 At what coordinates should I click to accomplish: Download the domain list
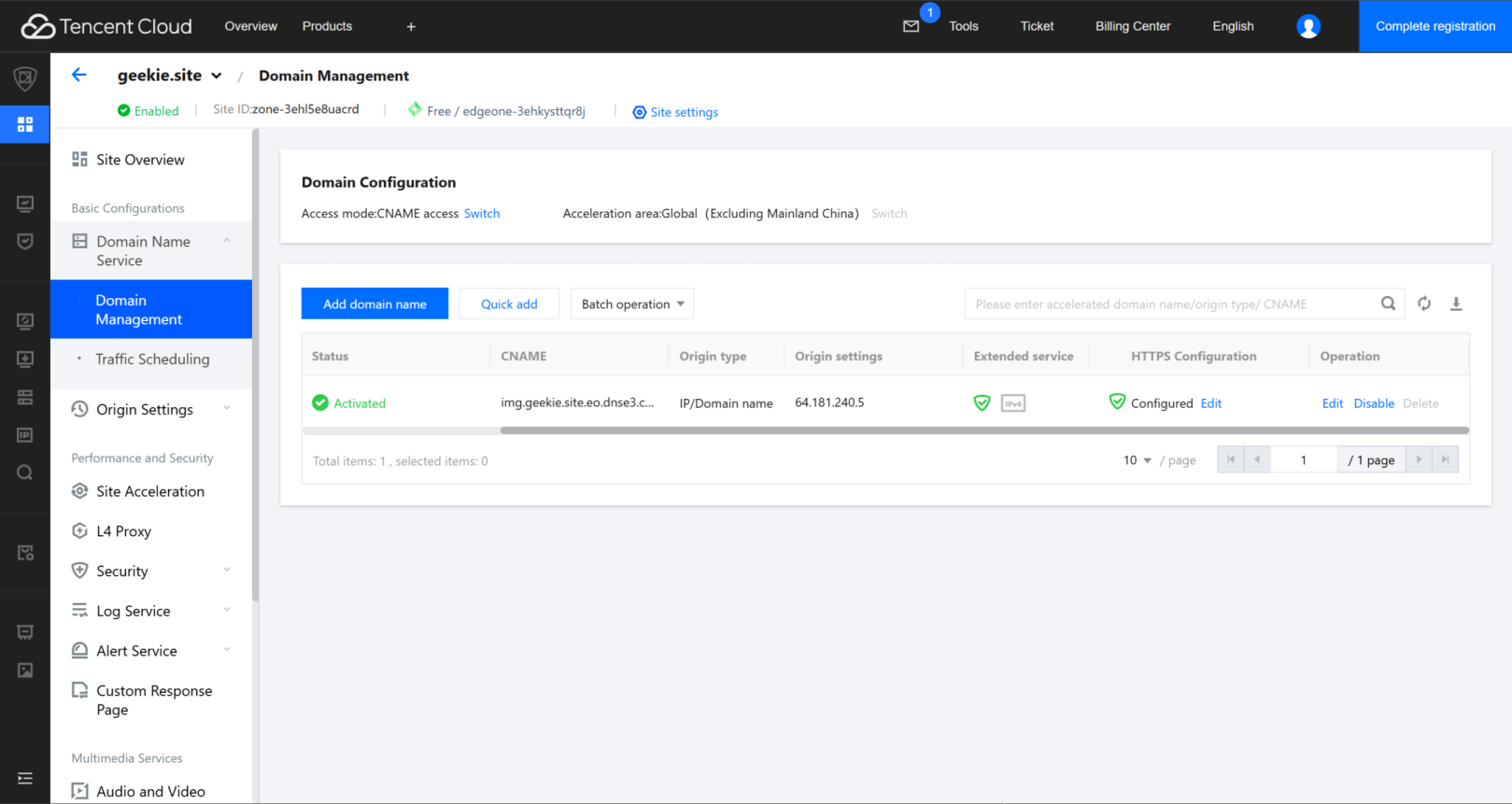[1455, 303]
